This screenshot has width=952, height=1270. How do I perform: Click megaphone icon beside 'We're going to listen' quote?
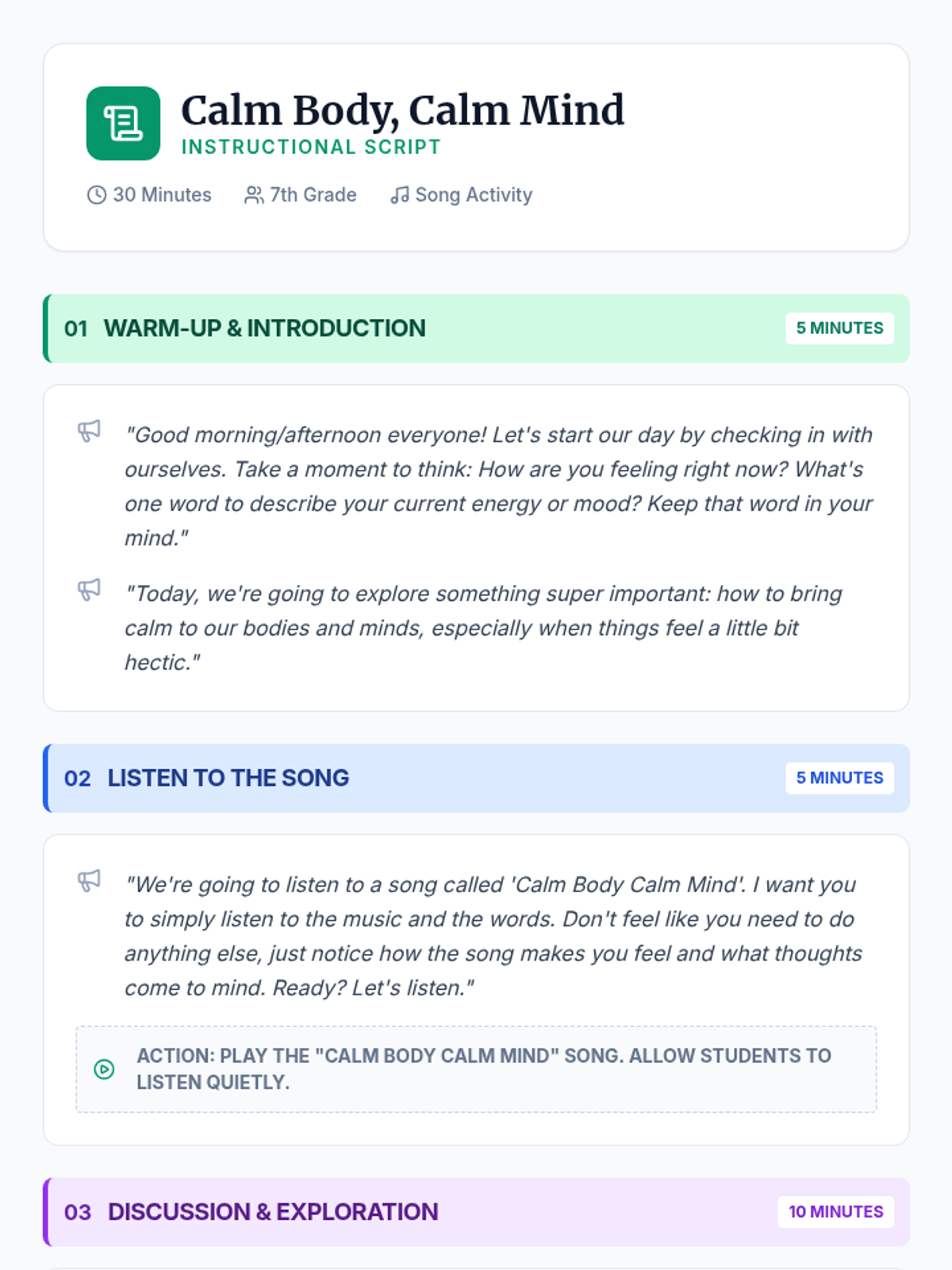click(89, 881)
